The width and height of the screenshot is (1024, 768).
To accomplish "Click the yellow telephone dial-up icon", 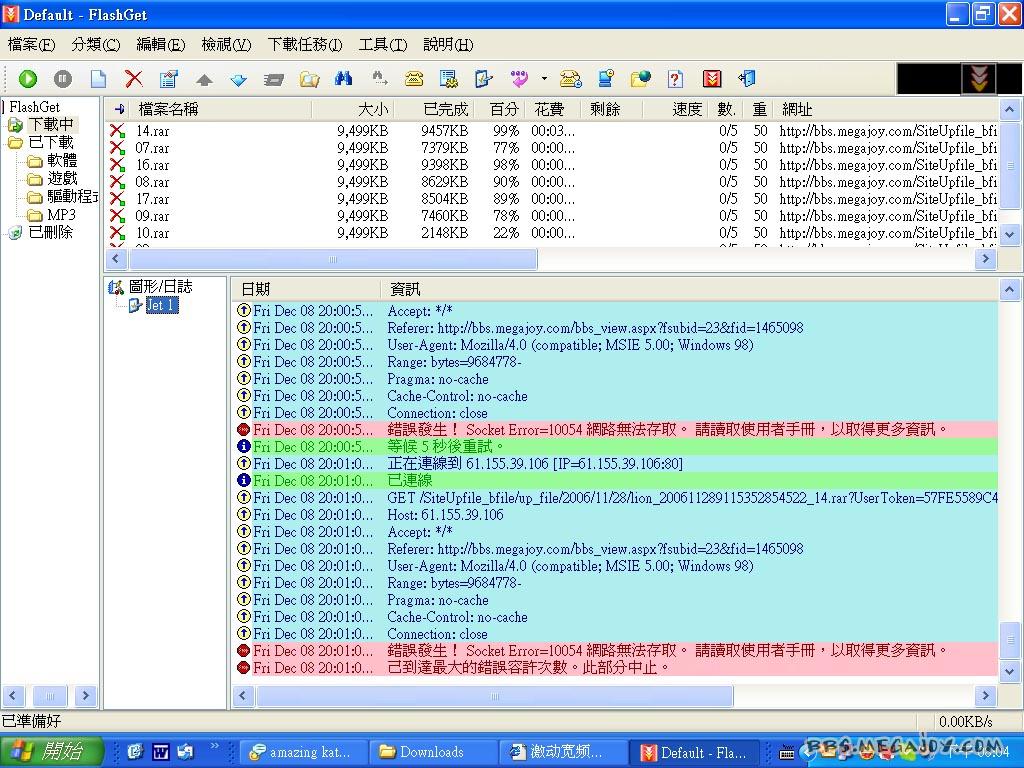I will 414,79.
